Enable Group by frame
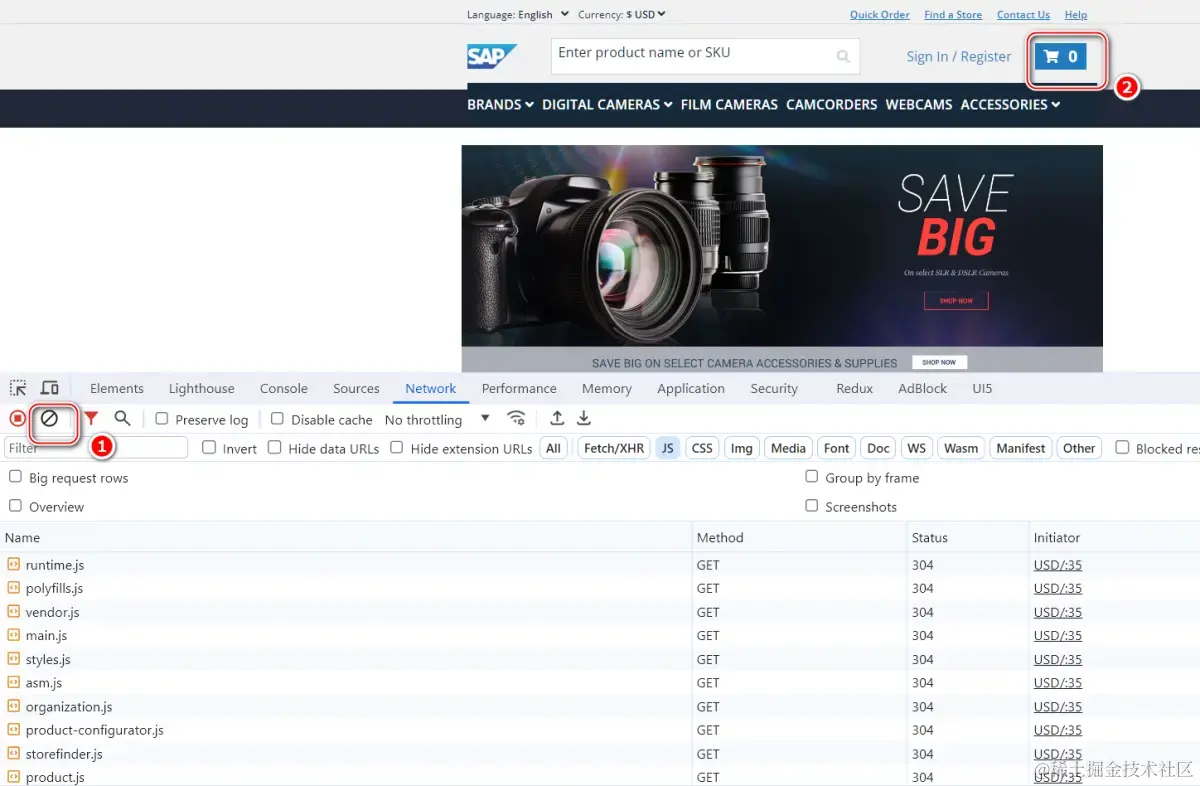This screenshot has width=1200, height=786. coord(812,477)
